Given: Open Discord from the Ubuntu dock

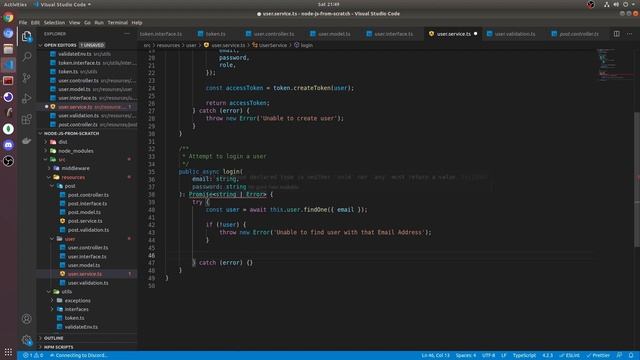Looking at the screenshot, I should point(8,145).
